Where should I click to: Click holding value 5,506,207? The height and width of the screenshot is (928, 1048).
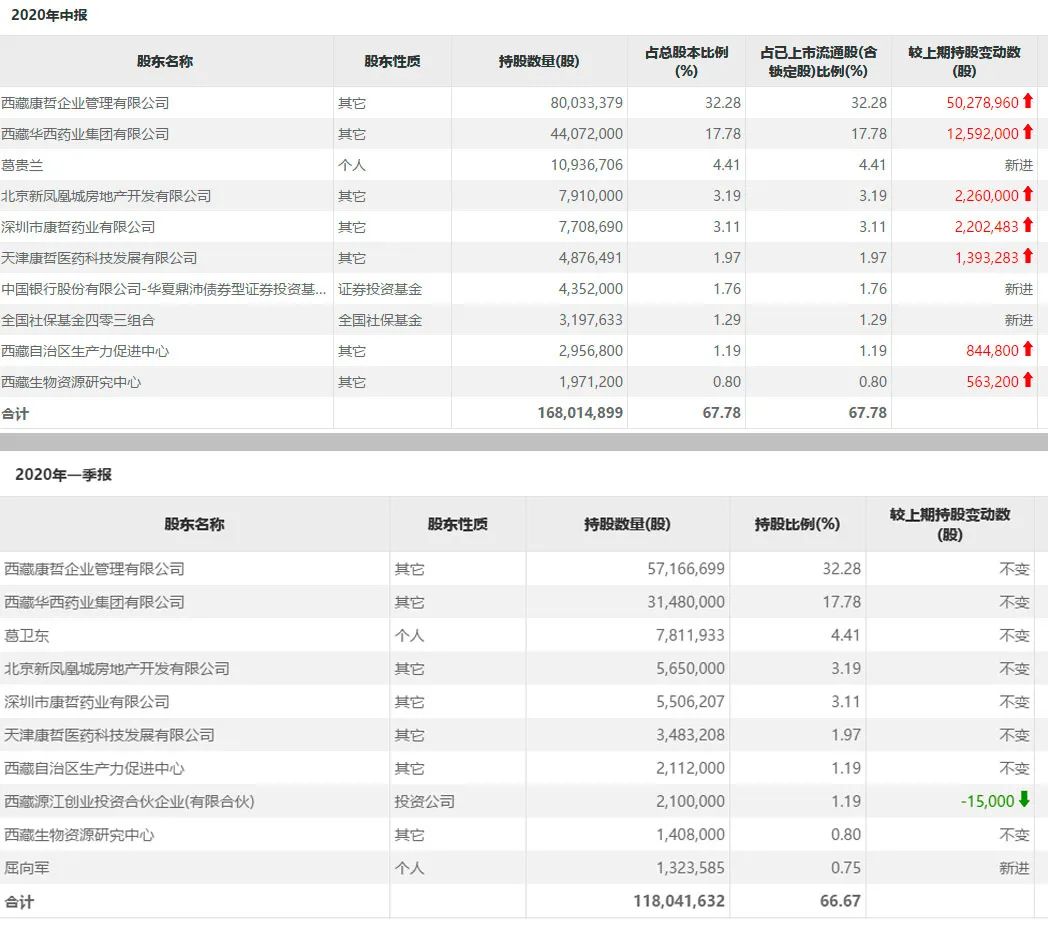coord(690,702)
